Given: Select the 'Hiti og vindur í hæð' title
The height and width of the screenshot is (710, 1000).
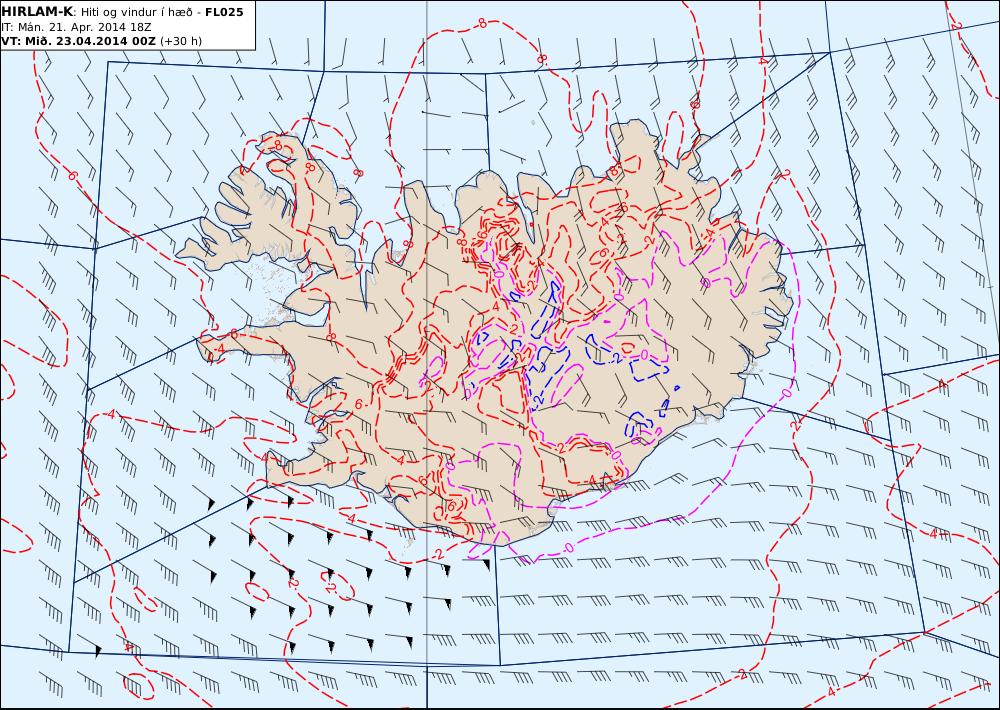Looking at the screenshot, I should click(136, 12).
